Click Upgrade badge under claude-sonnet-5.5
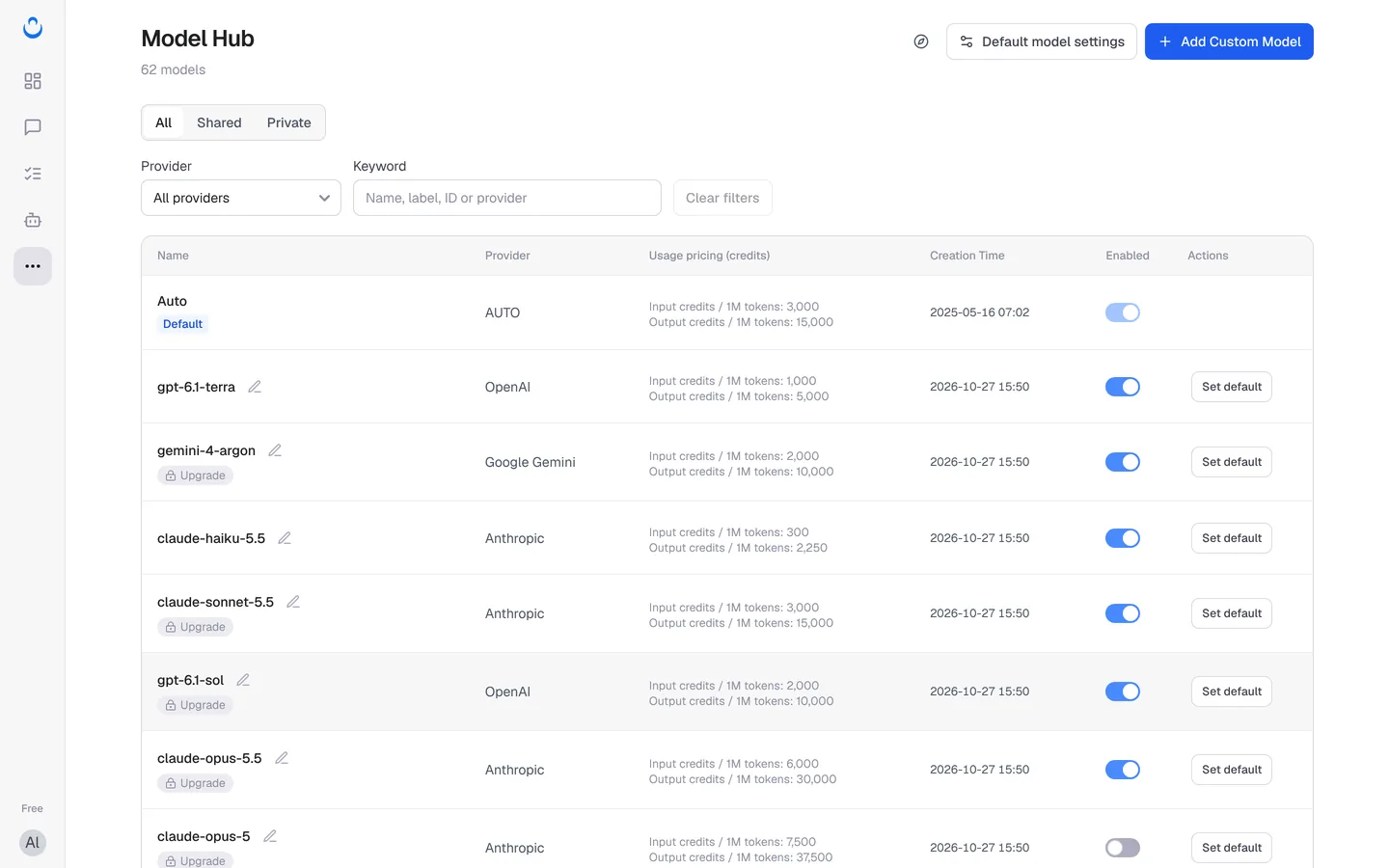Image resolution: width=1389 pixels, height=868 pixels. click(195, 627)
